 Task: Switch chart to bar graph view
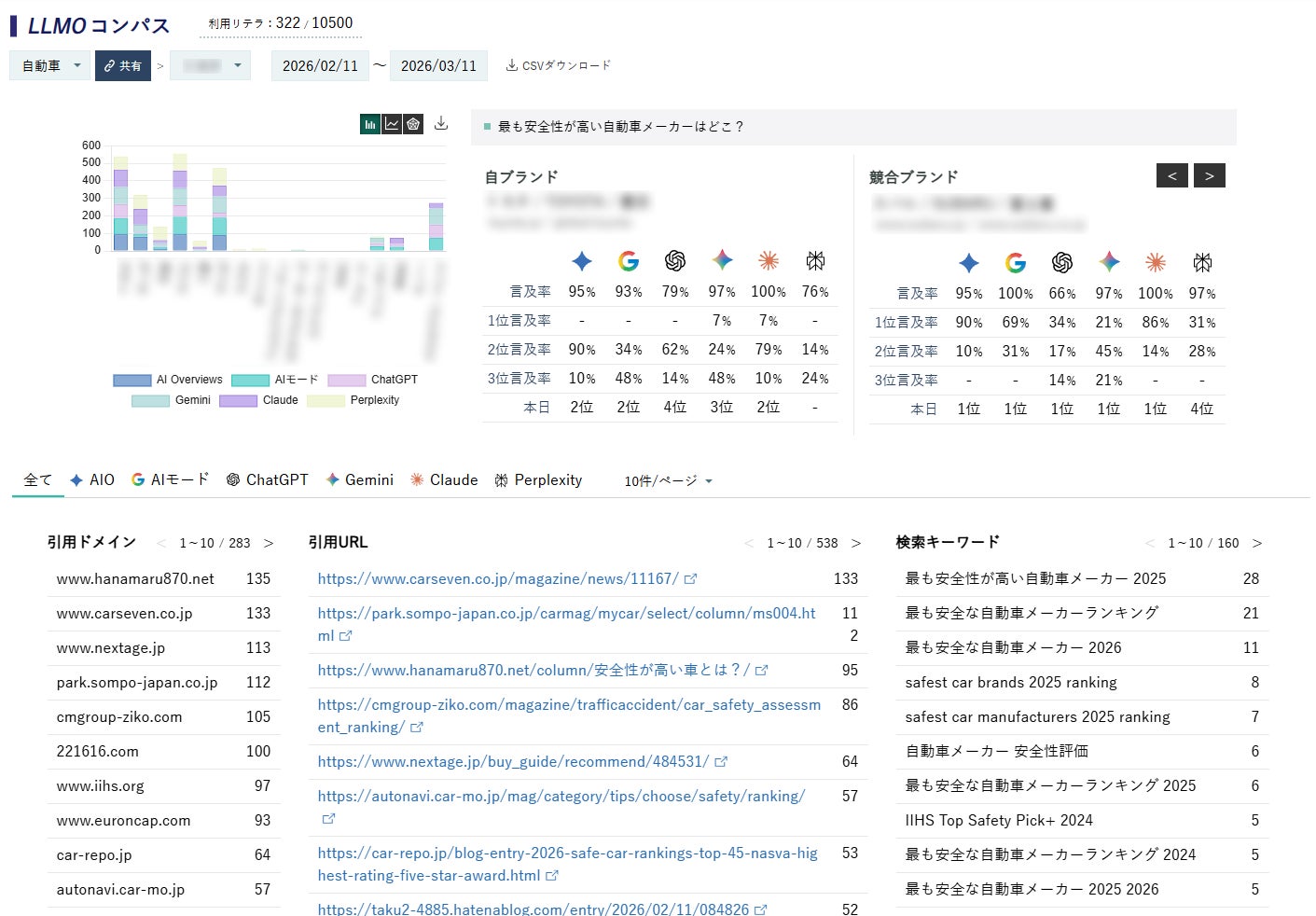pos(370,124)
